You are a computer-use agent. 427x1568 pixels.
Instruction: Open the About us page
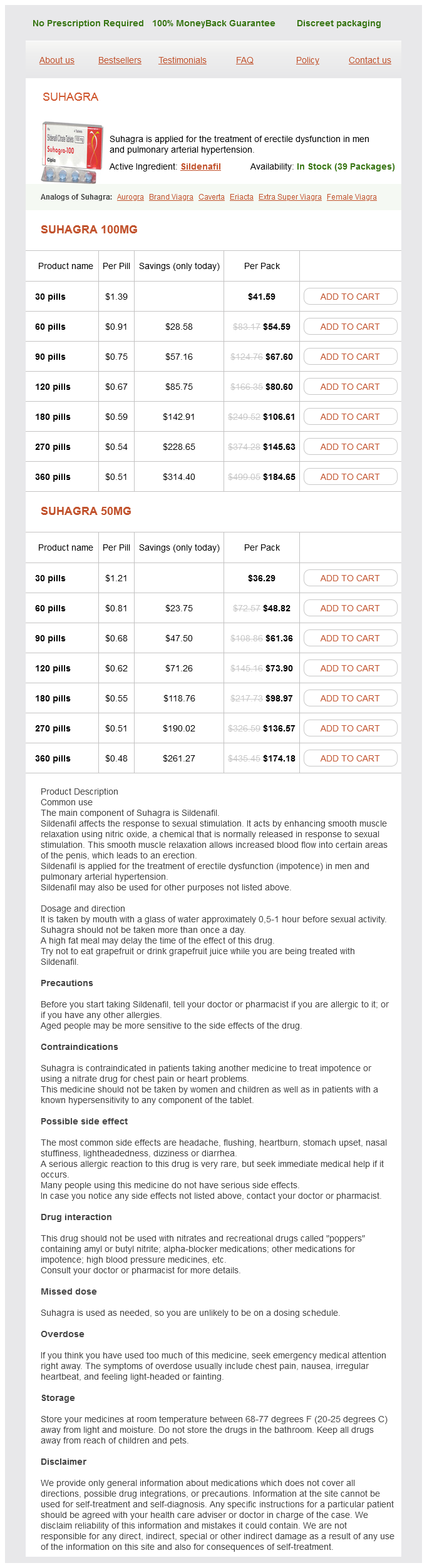click(x=57, y=60)
